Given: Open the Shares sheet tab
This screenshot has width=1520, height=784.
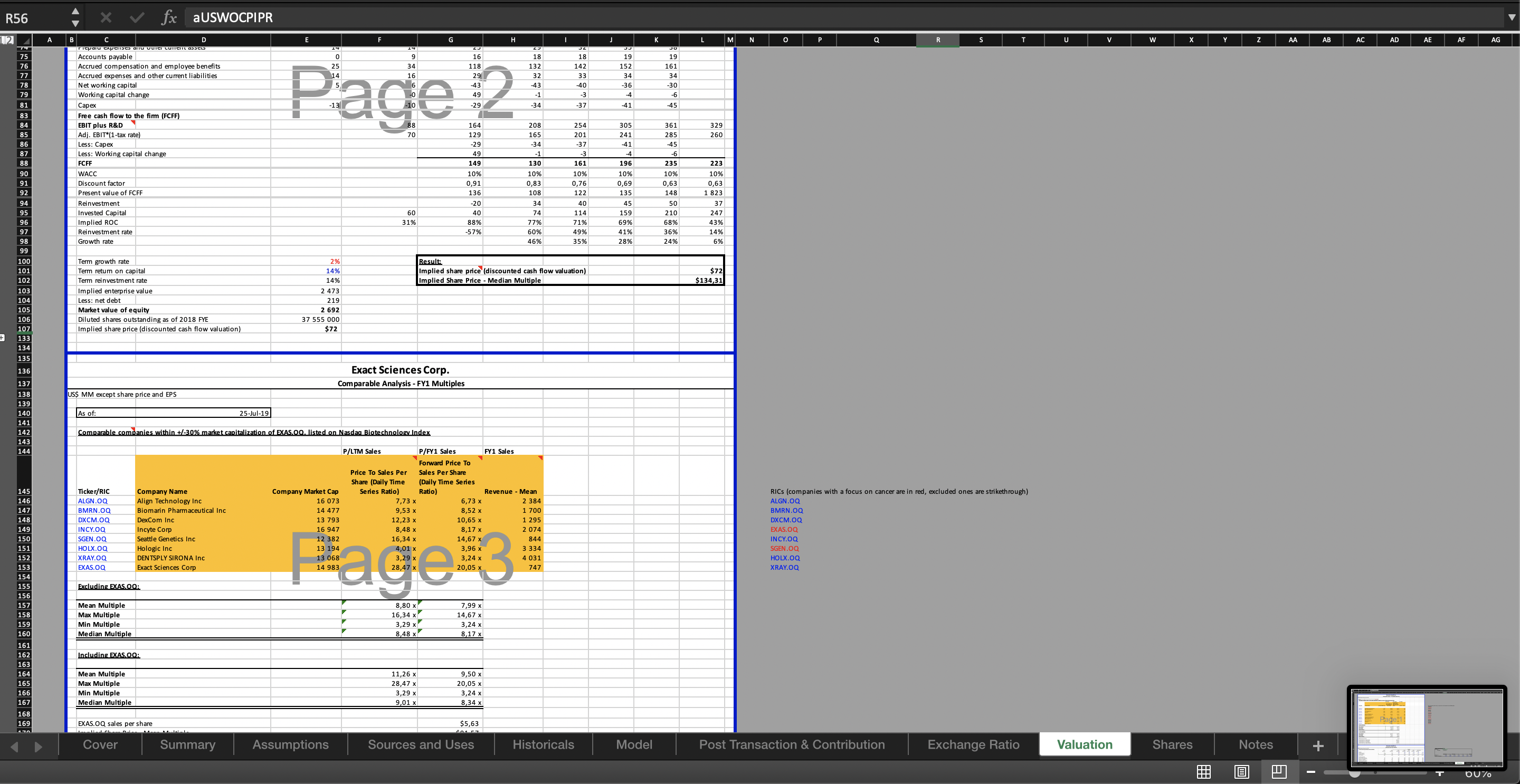Looking at the screenshot, I should 1172,744.
